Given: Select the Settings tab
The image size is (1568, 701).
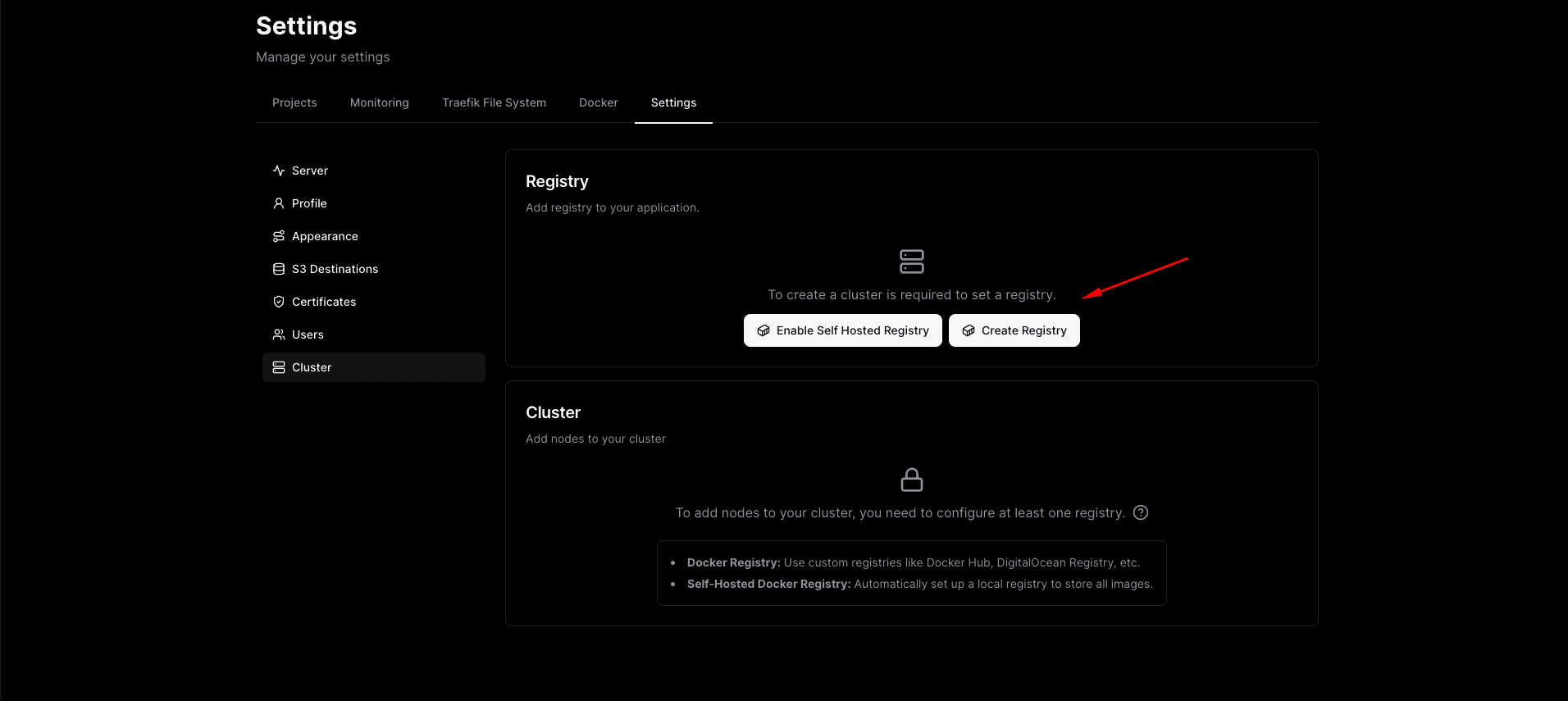Looking at the screenshot, I should coord(673,102).
